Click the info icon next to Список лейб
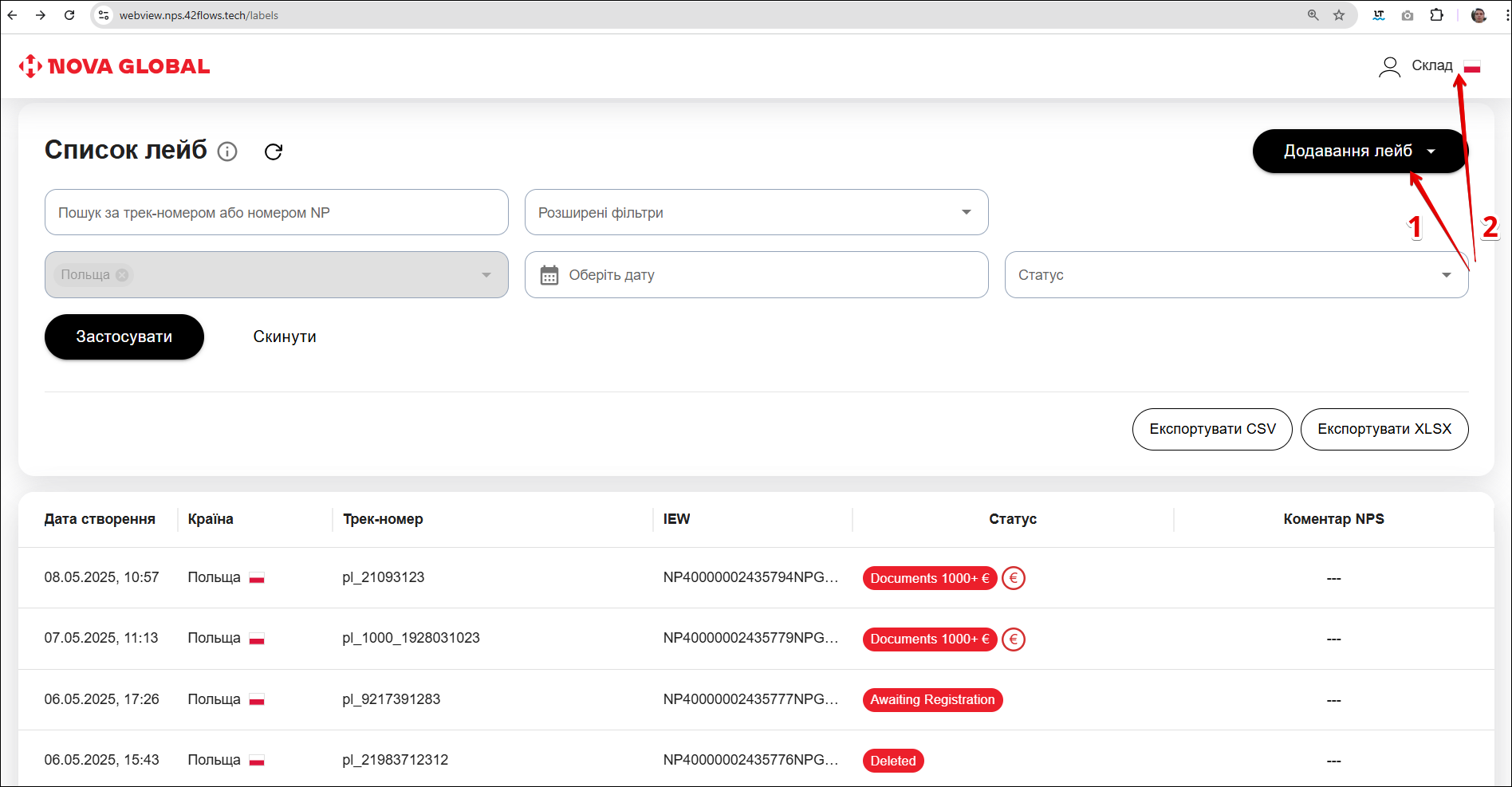This screenshot has height=787, width=1512. [227, 151]
